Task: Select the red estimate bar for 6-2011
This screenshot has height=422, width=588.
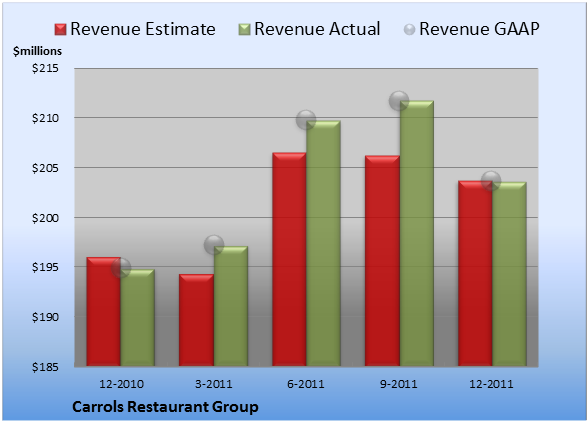Action: (289, 259)
